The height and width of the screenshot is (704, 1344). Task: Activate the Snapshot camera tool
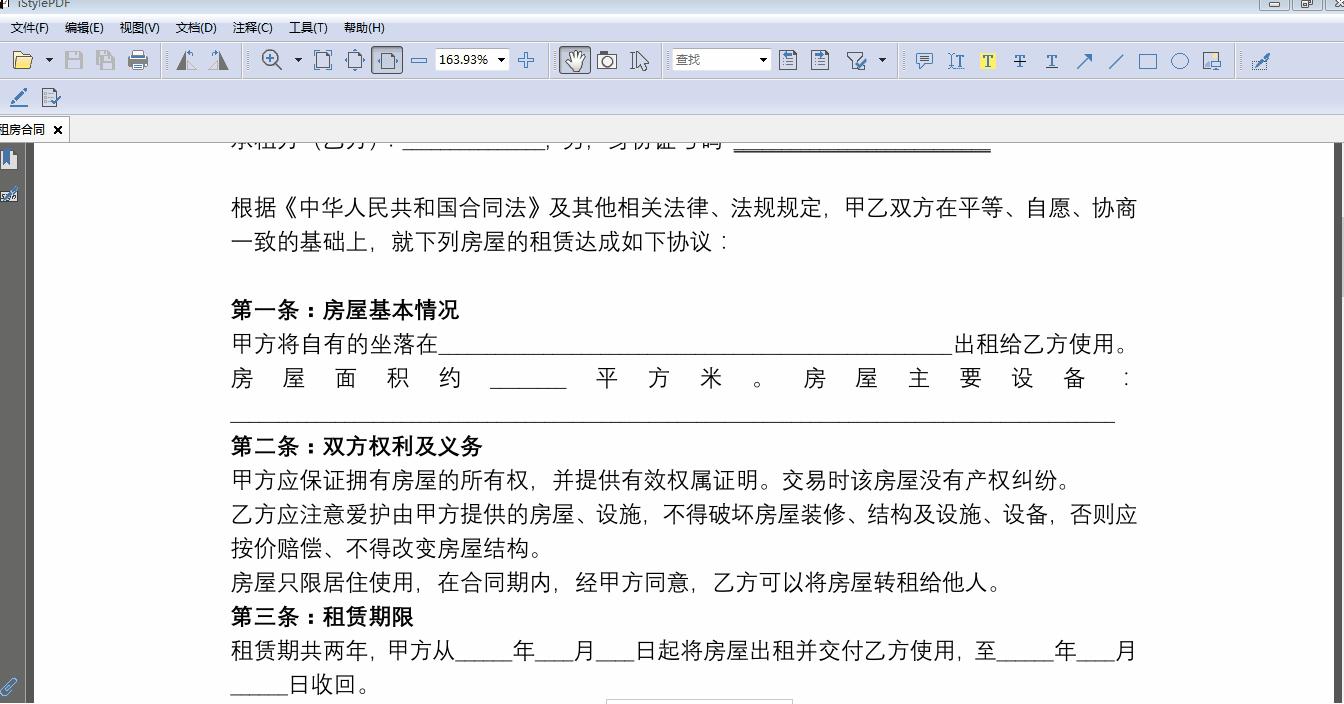[x=606, y=60]
